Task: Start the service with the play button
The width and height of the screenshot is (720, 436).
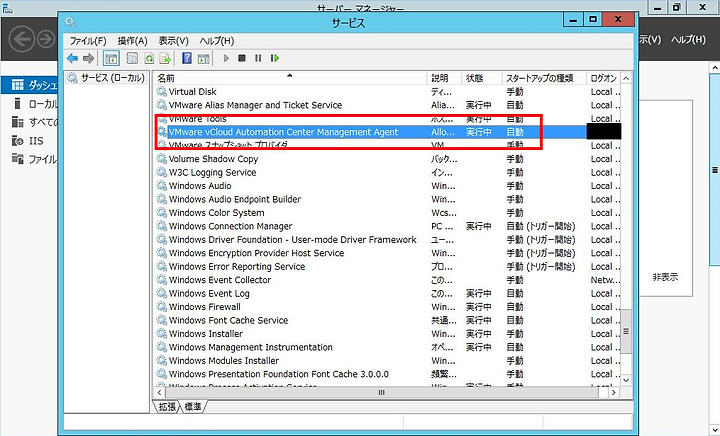Action: point(226,58)
